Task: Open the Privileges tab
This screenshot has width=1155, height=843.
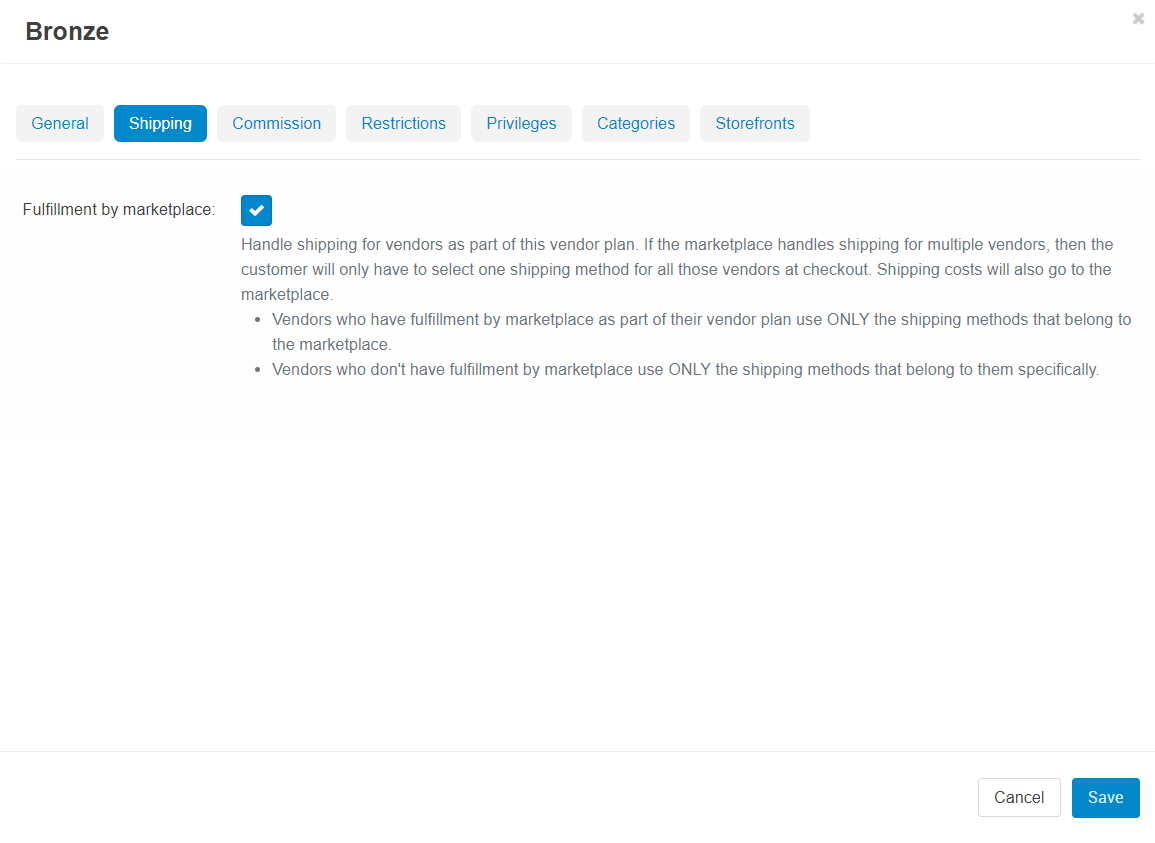Action: (x=521, y=123)
